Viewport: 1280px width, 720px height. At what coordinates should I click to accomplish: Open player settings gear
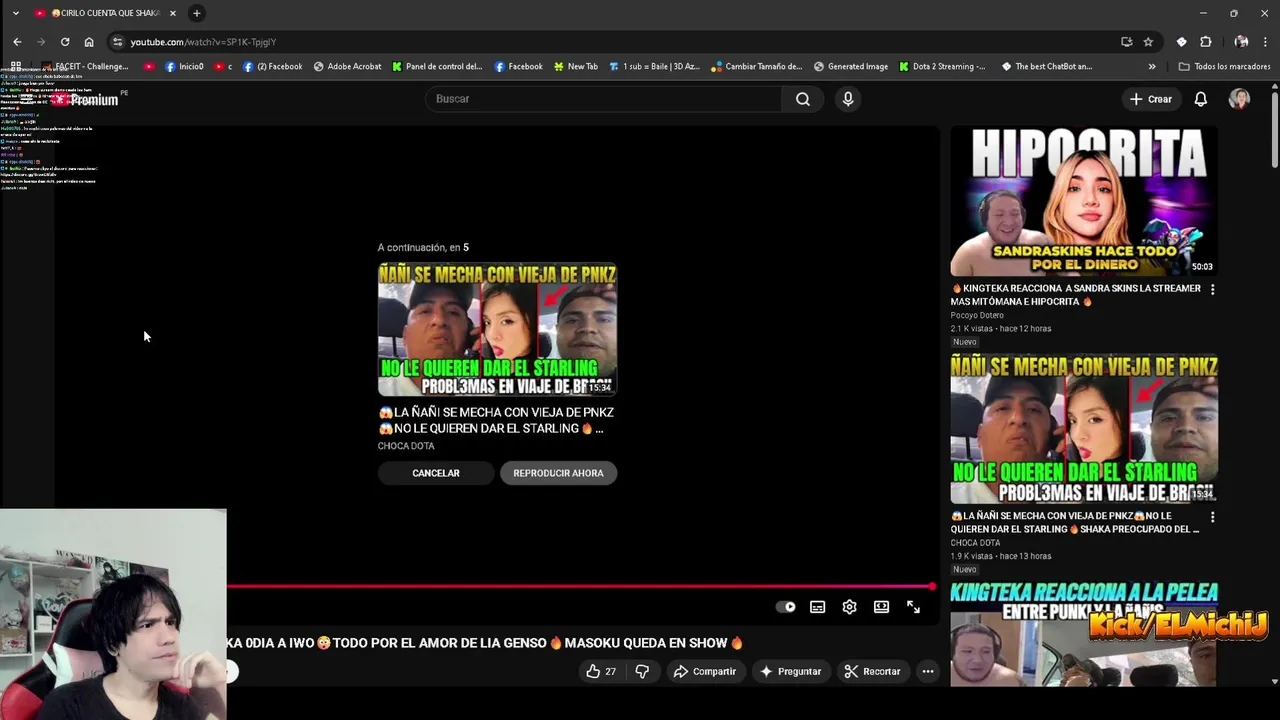(849, 607)
